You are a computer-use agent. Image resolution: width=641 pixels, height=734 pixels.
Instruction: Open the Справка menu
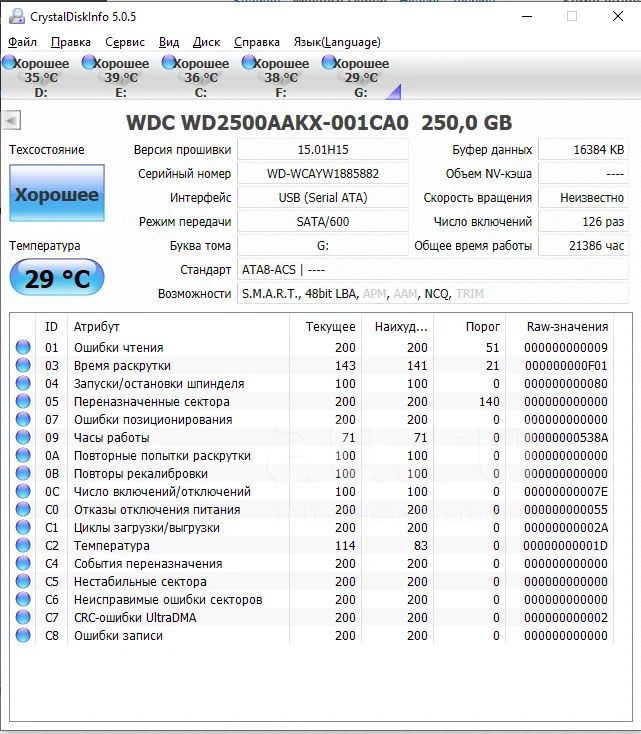[x=257, y=42]
